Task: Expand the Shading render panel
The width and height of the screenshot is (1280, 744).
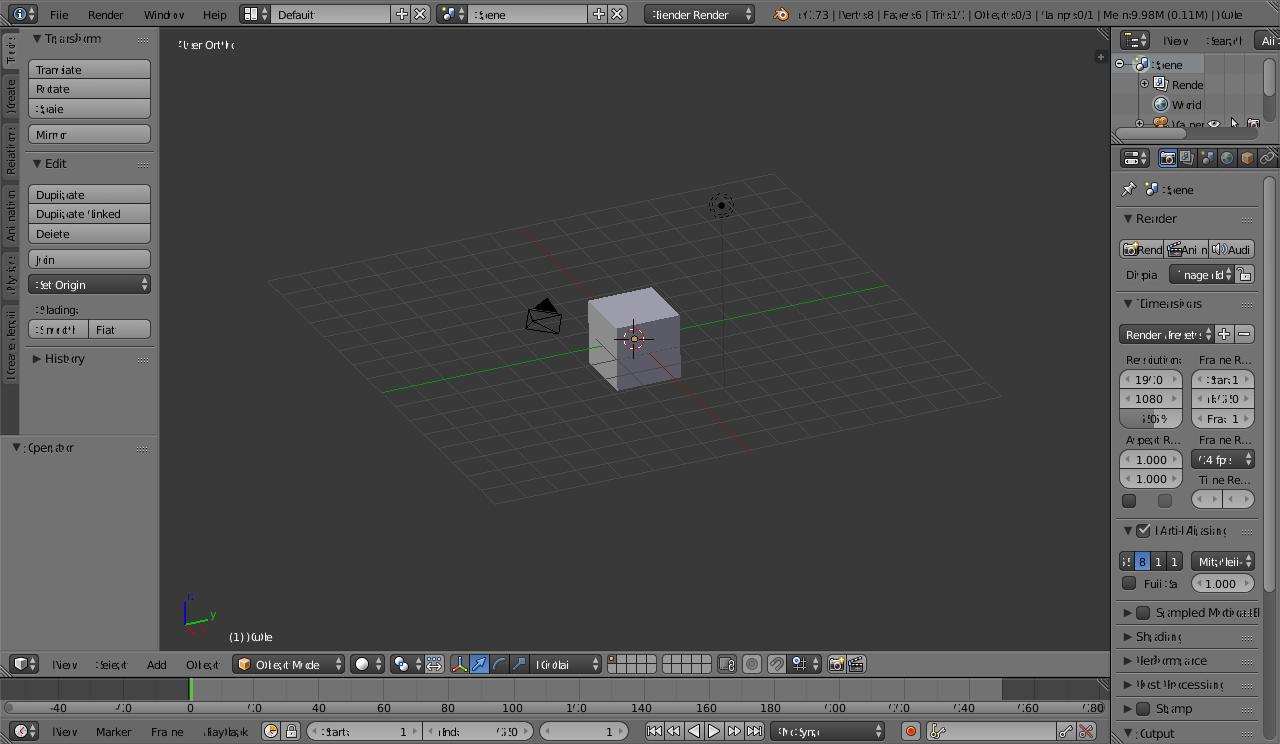Action: pos(1129,637)
